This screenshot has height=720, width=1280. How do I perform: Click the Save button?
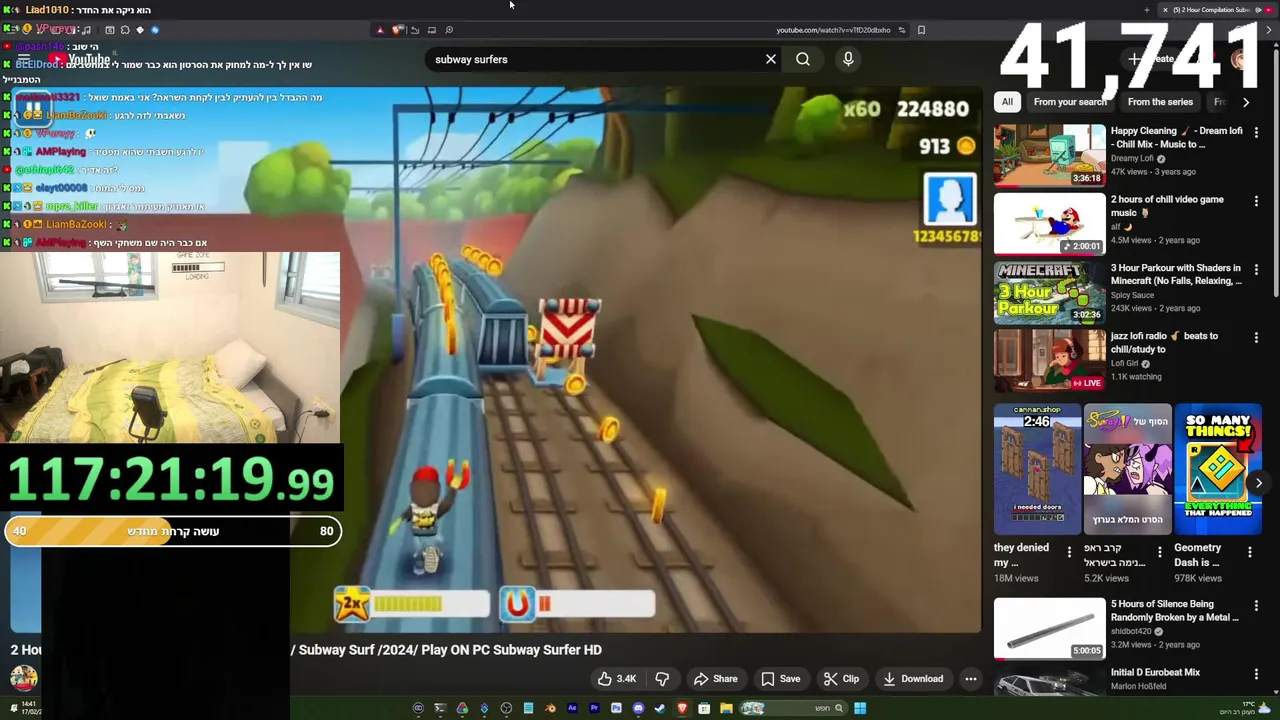point(780,679)
